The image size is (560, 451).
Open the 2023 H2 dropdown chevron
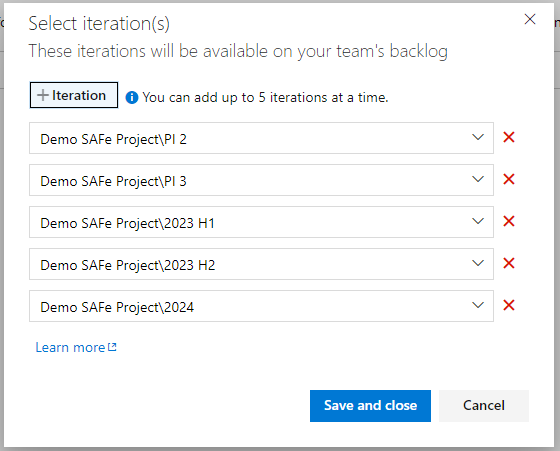pos(478,263)
